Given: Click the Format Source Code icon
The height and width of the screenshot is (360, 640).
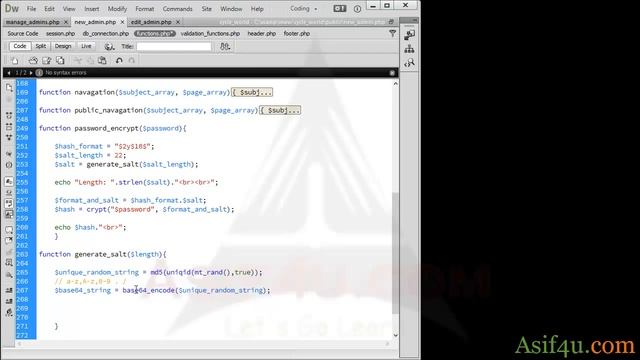Looking at the screenshot, I should (9, 313).
